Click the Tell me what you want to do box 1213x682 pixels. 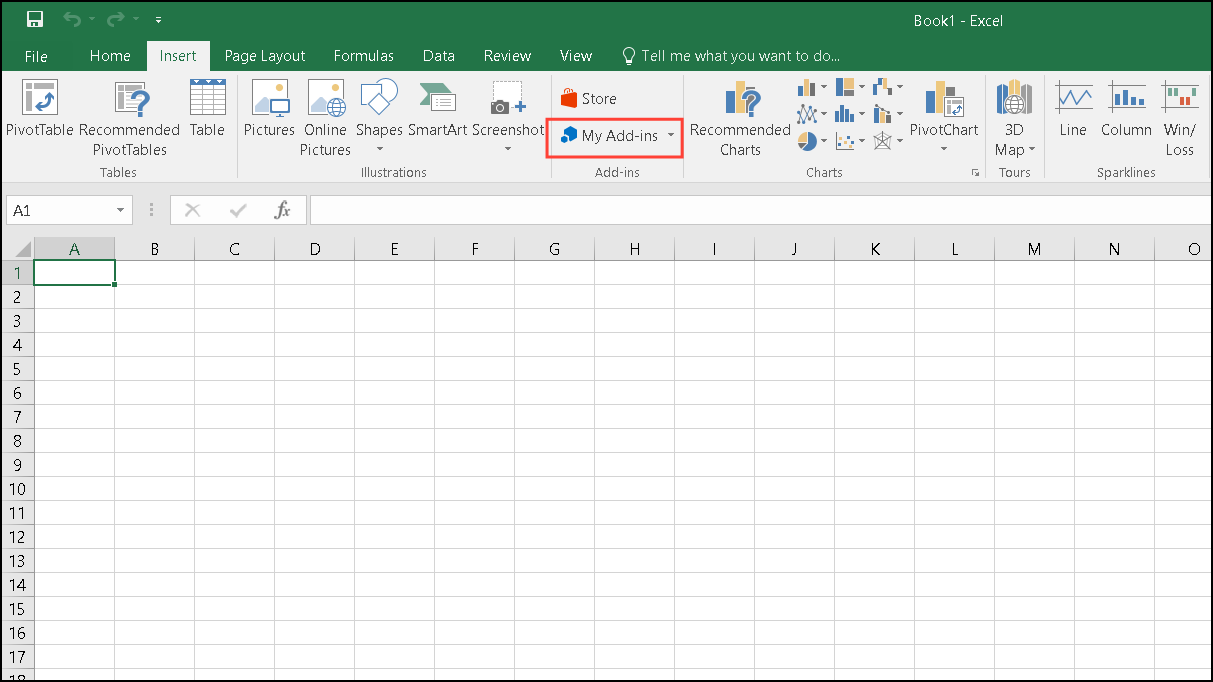point(731,56)
